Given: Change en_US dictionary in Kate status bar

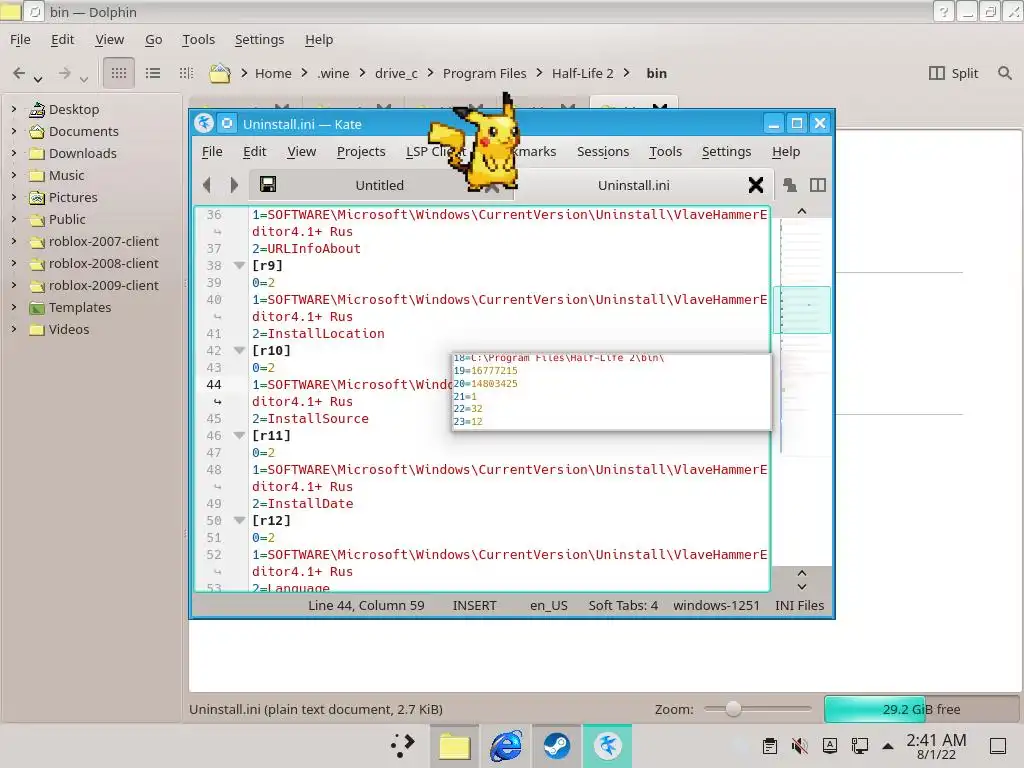Looking at the screenshot, I should pos(549,605).
